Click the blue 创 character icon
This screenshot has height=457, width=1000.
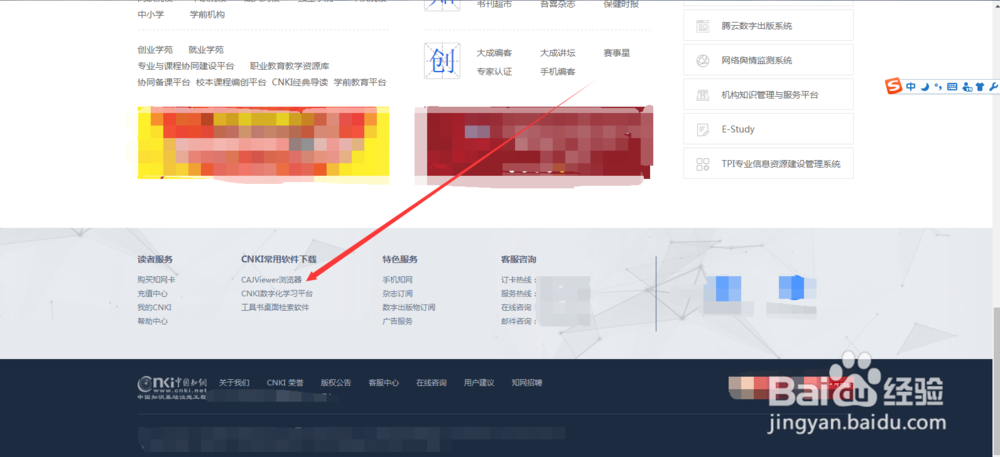pos(442,61)
